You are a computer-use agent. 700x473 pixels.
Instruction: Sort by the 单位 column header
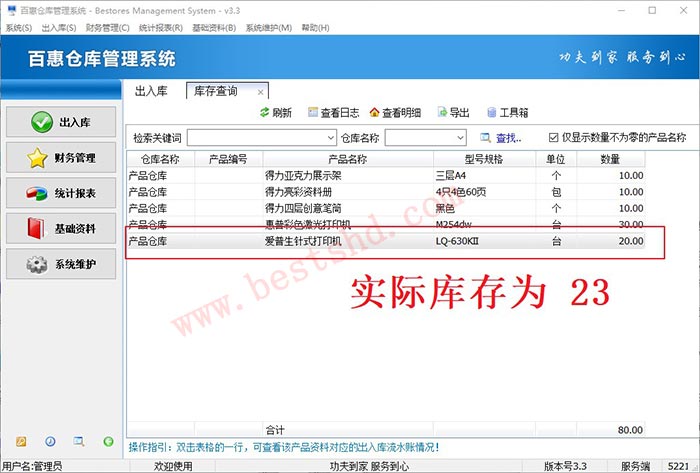coord(556,159)
